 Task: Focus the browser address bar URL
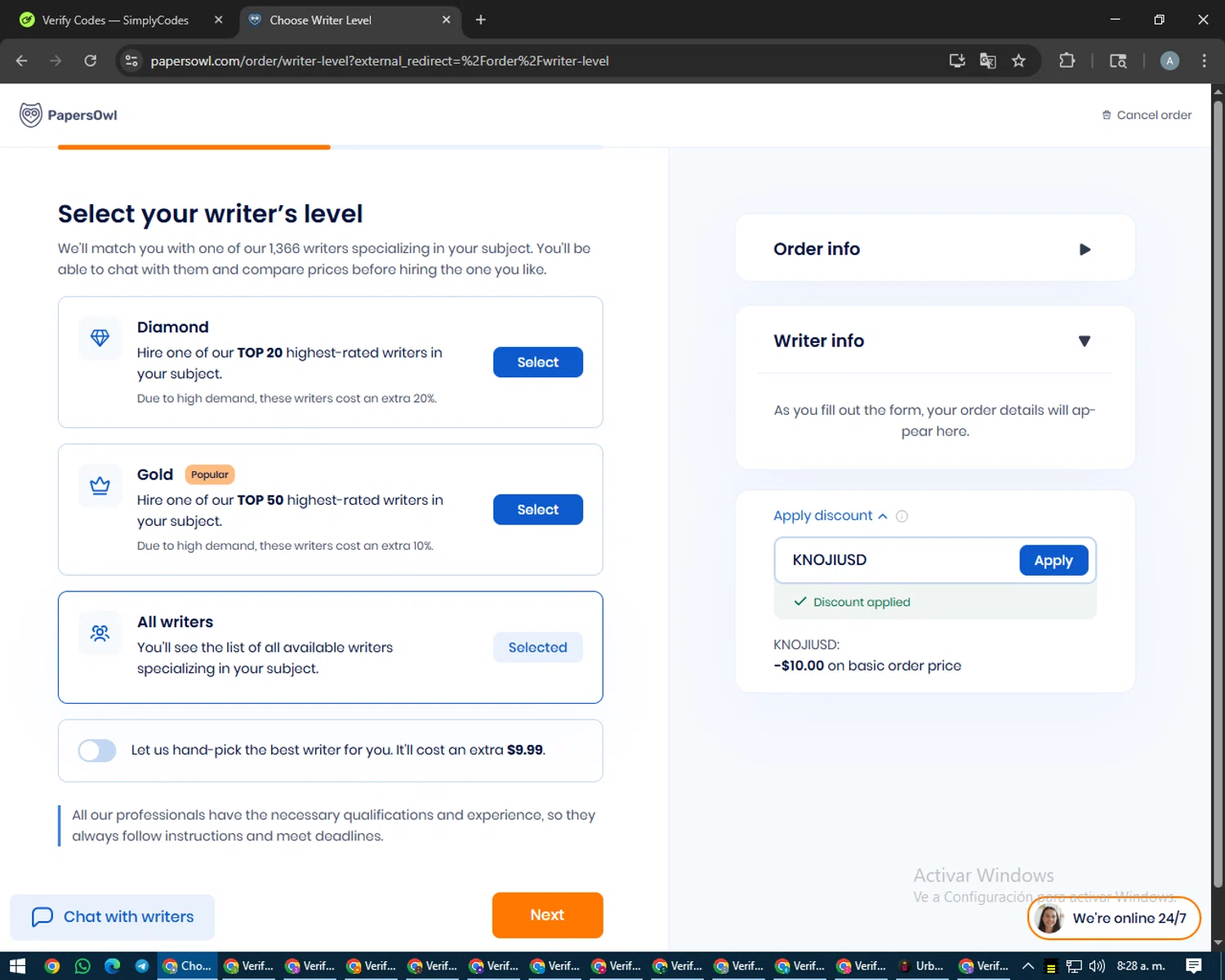click(x=380, y=61)
